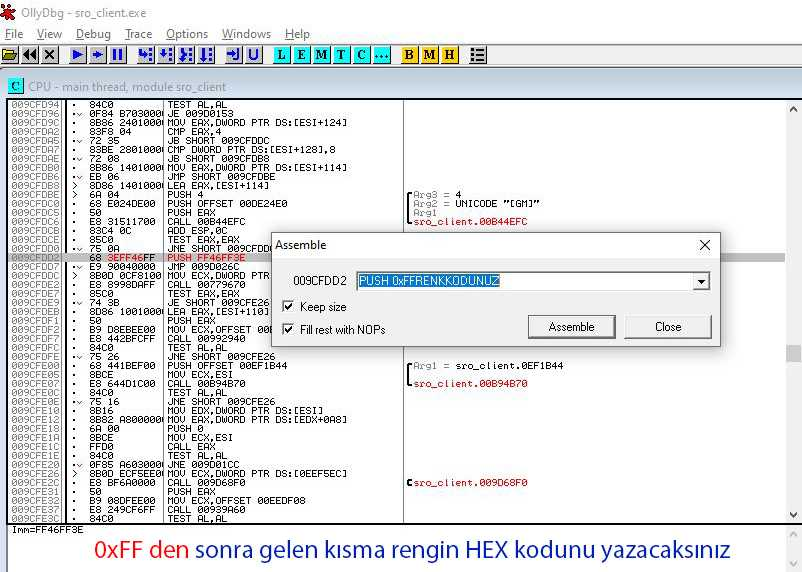
Task: Toggle Fill rest with NOPs checkbox
Action: 288,329
